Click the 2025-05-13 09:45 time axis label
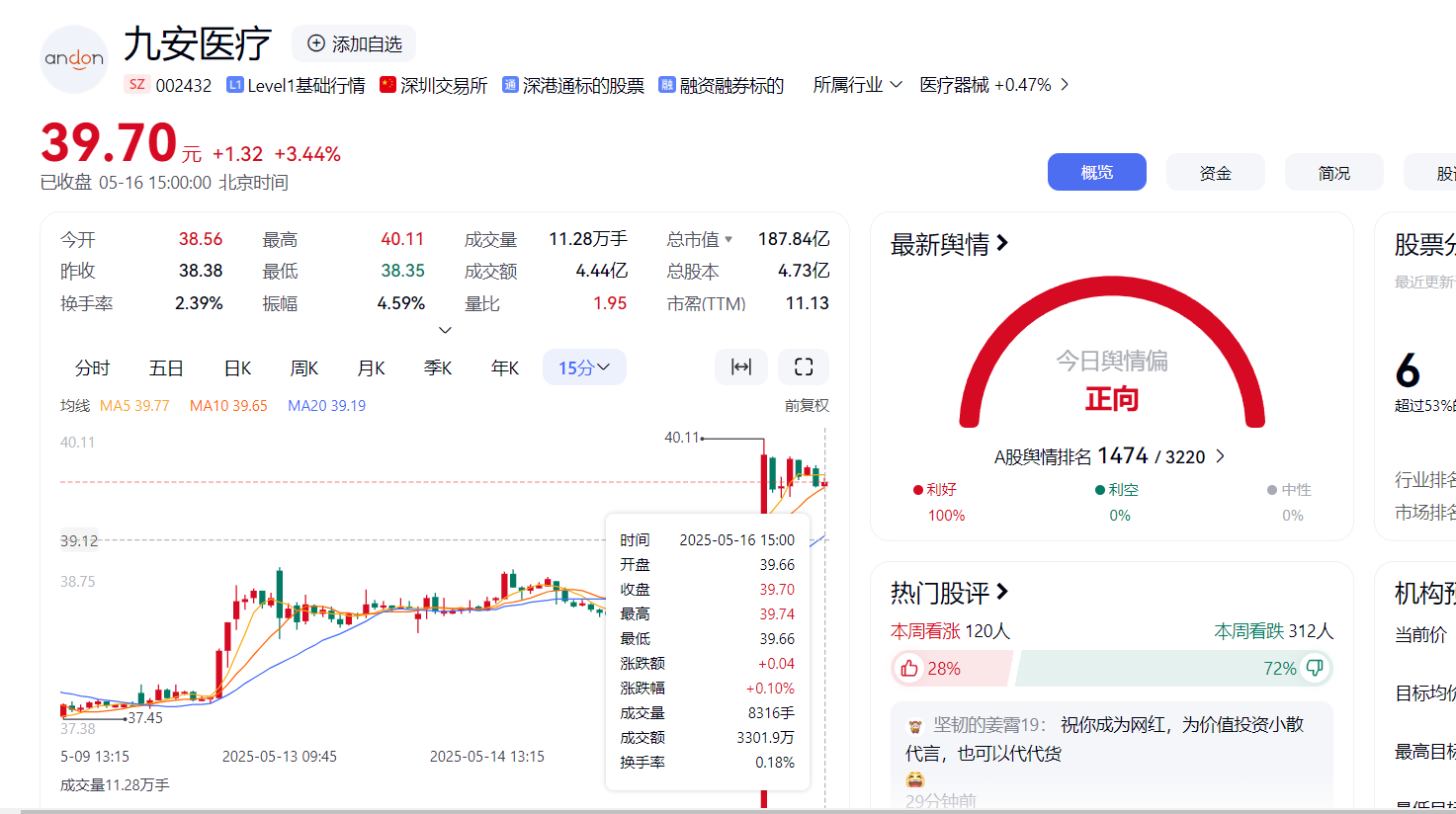1456x814 pixels. [x=280, y=757]
